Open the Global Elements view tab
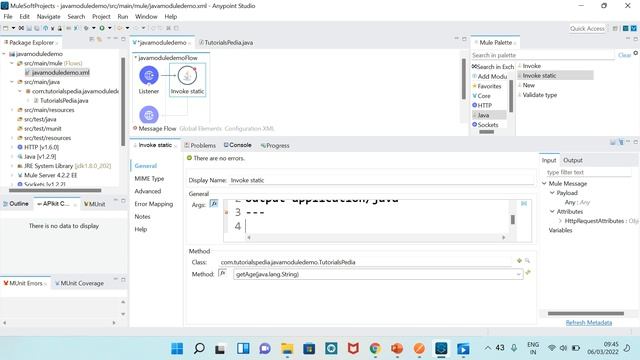This screenshot has height=360, width=640. coord(200,129)
